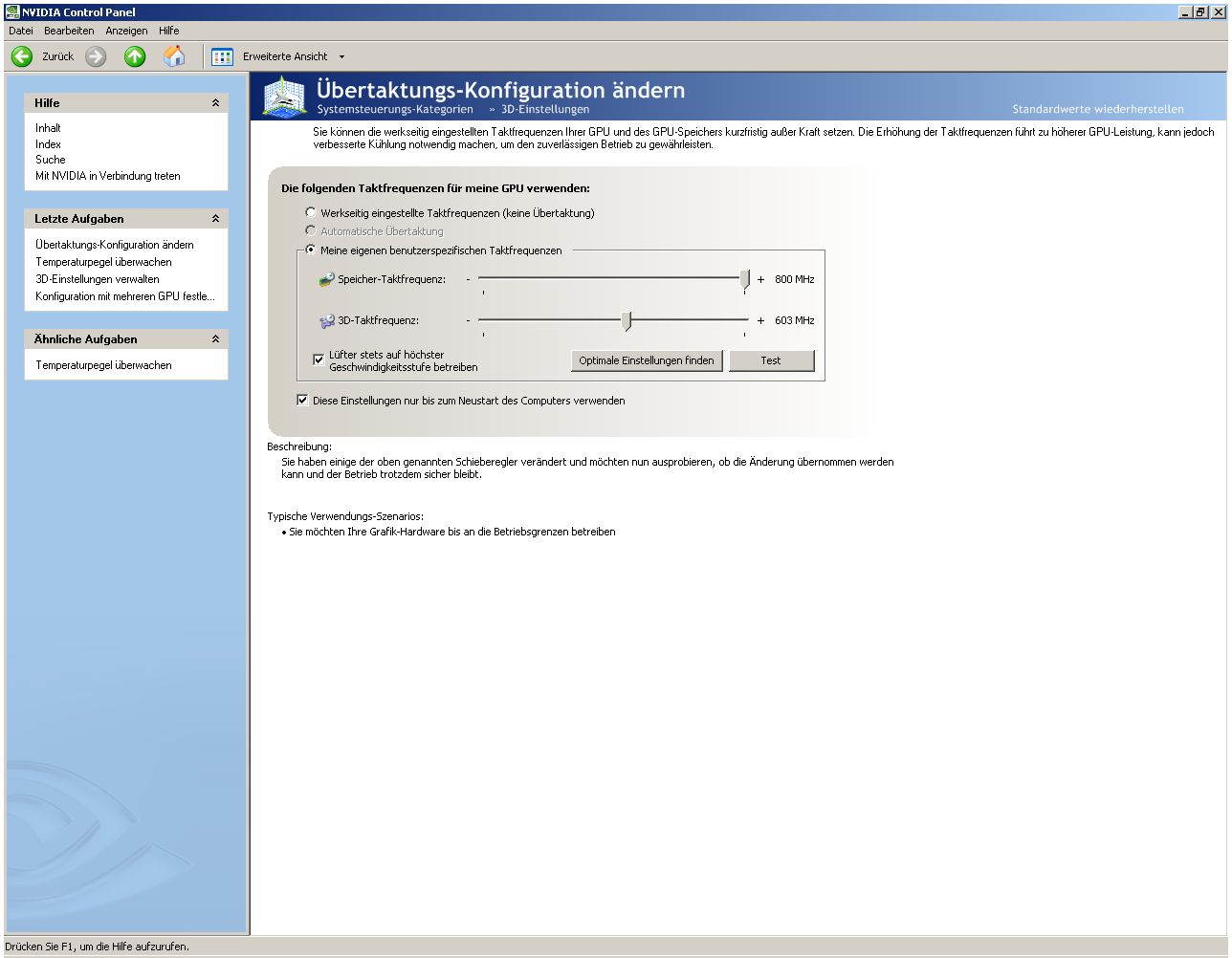Open Übertaktungs-Konfiguration ändern in Letzte Aufgaben

coord(115,245)
